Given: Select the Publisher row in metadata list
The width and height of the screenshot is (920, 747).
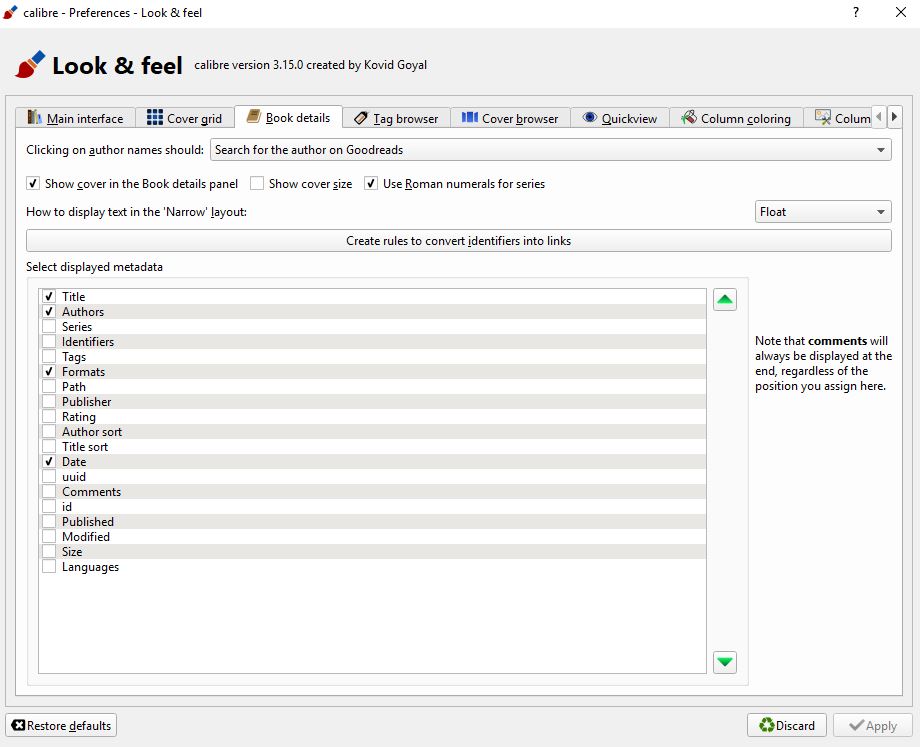Looking at the screenshot, I should (86, 402).
